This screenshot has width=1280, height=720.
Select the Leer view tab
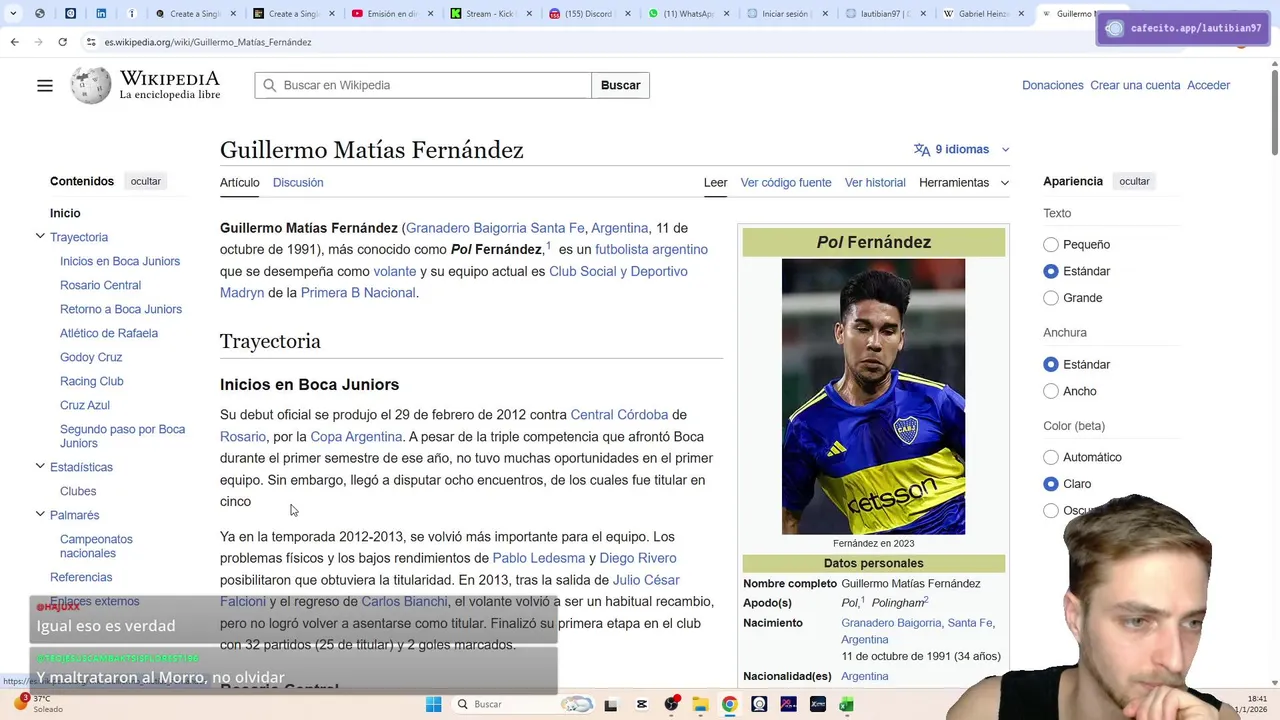715,182
